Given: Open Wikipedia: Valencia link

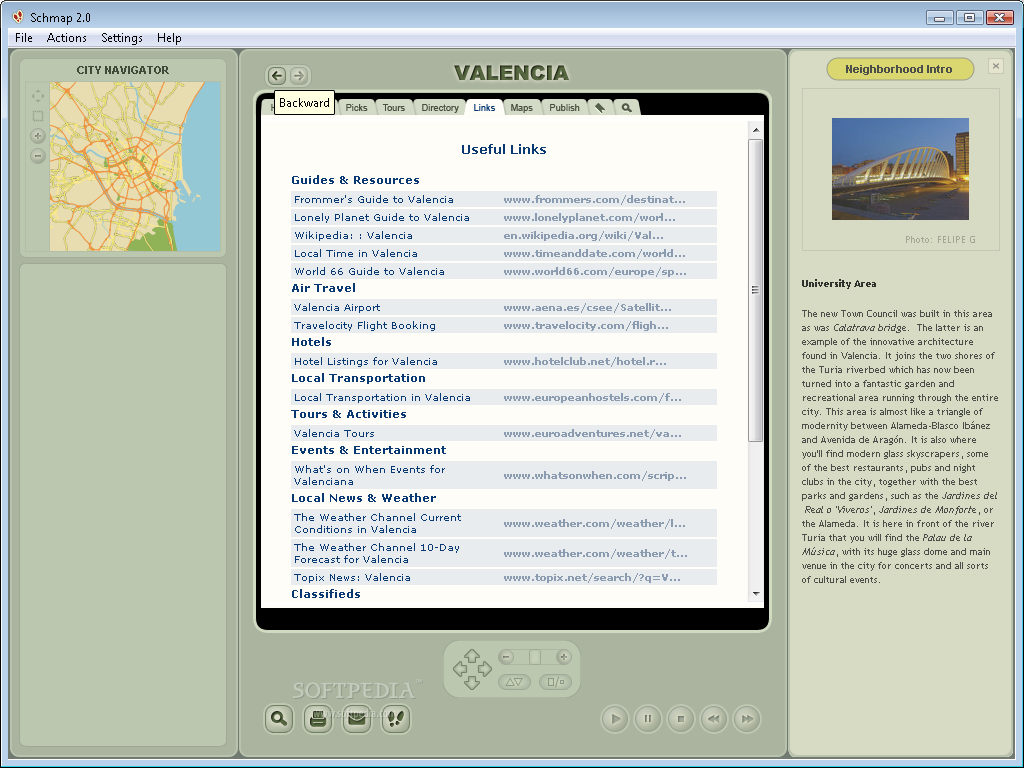Looking at the screenshot, I should pyautogui.click(x=353, y=235).
